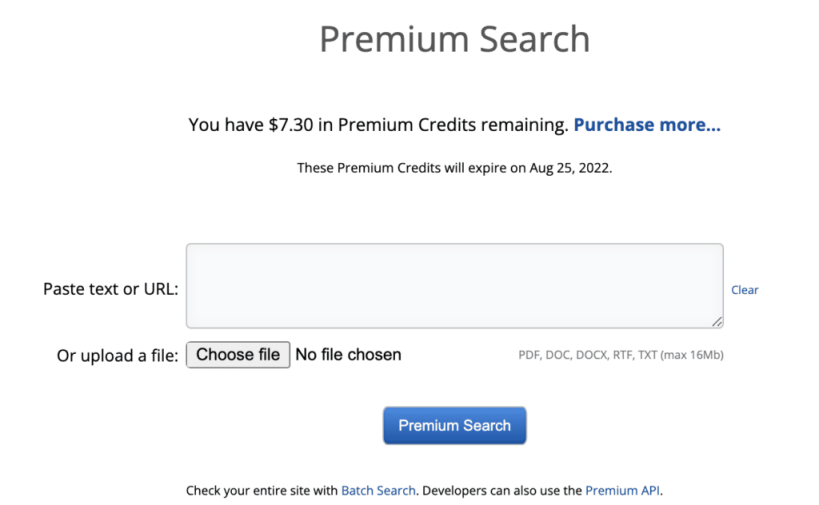Follow the Batch Search link
The height and width of the screenshot is (505, 819).
378,491
